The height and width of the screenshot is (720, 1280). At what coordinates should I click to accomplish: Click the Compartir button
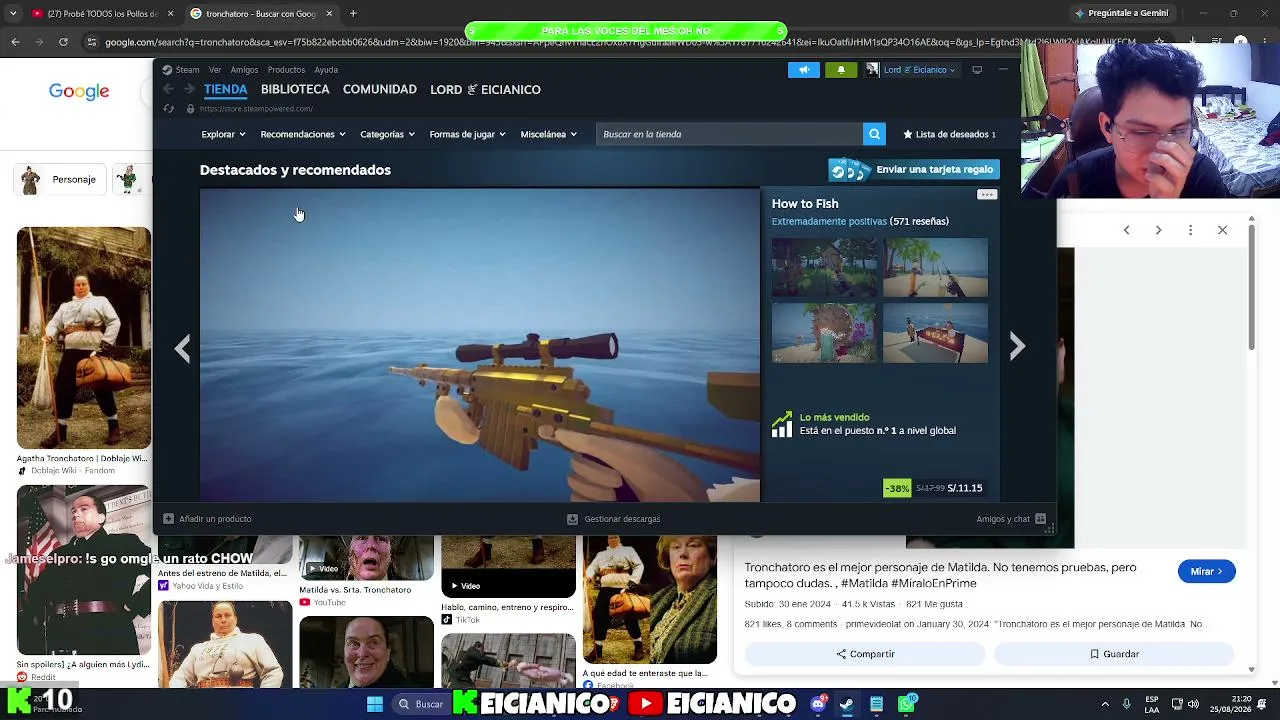pyautogui.click(x=865, y=654)
